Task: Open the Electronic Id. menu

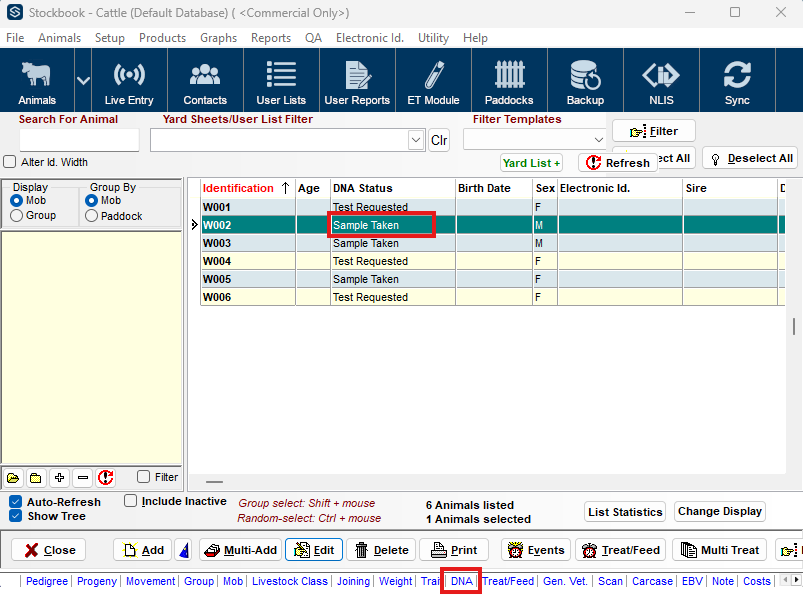Action: [x=370, y=38]
